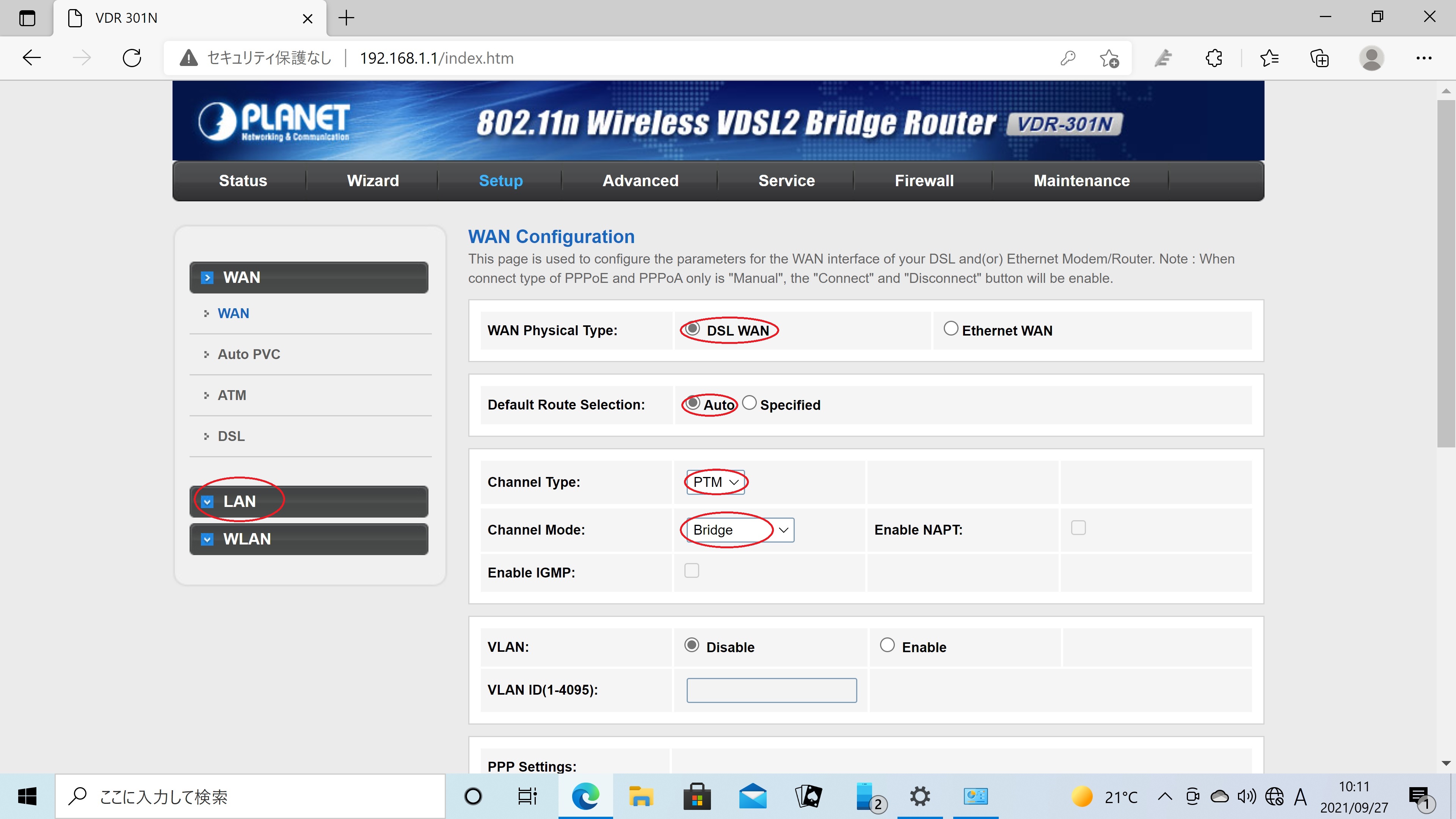The width and height of the screenshot is (1456, 819).
Task: Open the tab actions menu icon
Action: coord(27,18)
